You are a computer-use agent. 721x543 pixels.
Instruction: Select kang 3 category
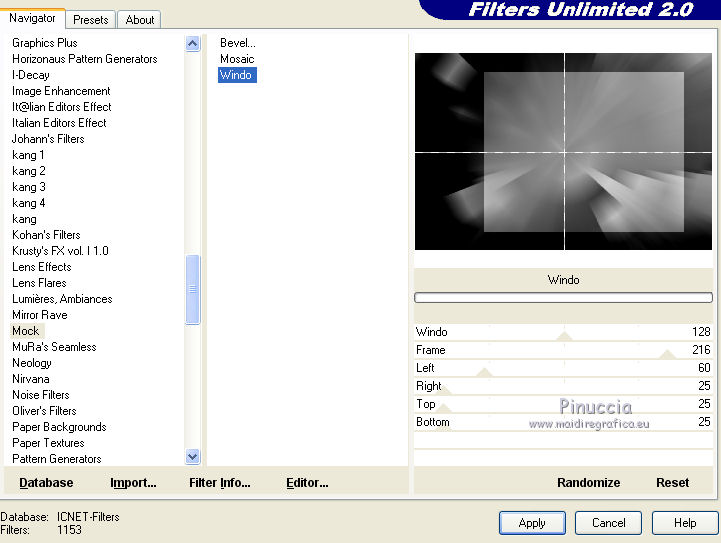coord(29,187)
